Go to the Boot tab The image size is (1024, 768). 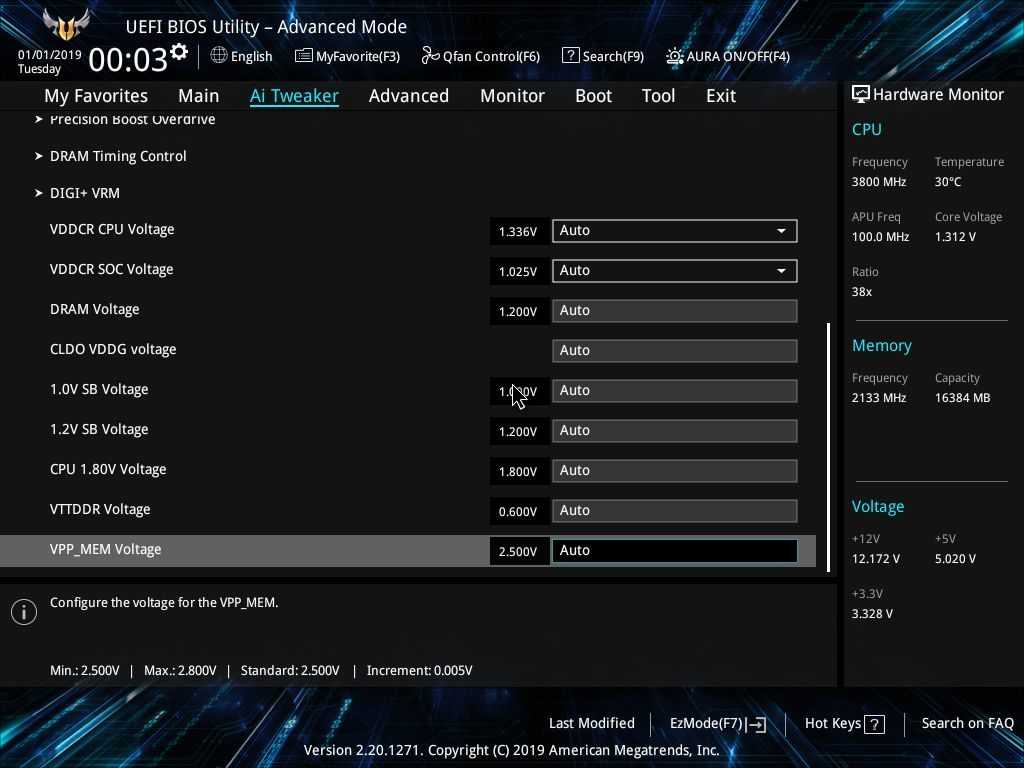point(593,96)
